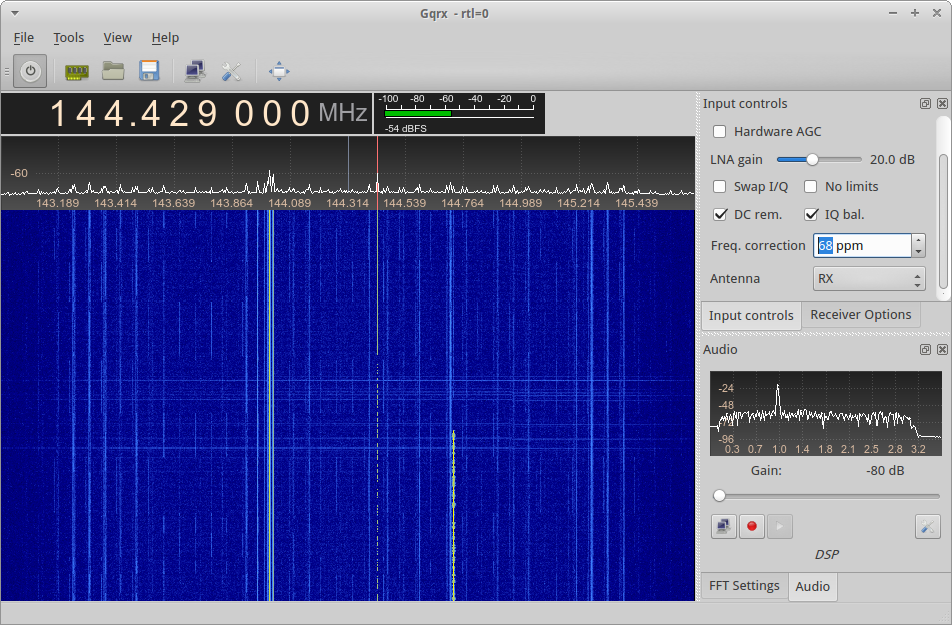Image resolution: width=952 pixels, height=625 pixels.
Task: Load settings with the folder icon
Action: (x=113, y=71)
